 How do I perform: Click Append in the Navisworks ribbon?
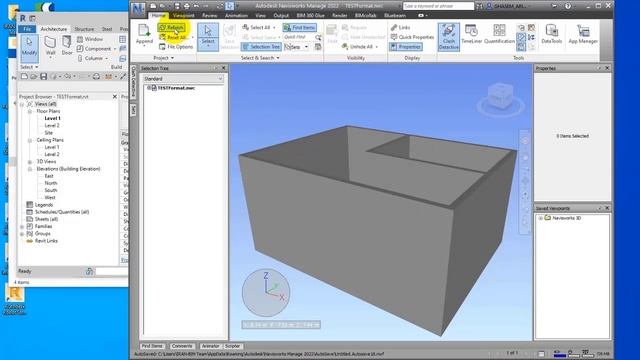144,34
